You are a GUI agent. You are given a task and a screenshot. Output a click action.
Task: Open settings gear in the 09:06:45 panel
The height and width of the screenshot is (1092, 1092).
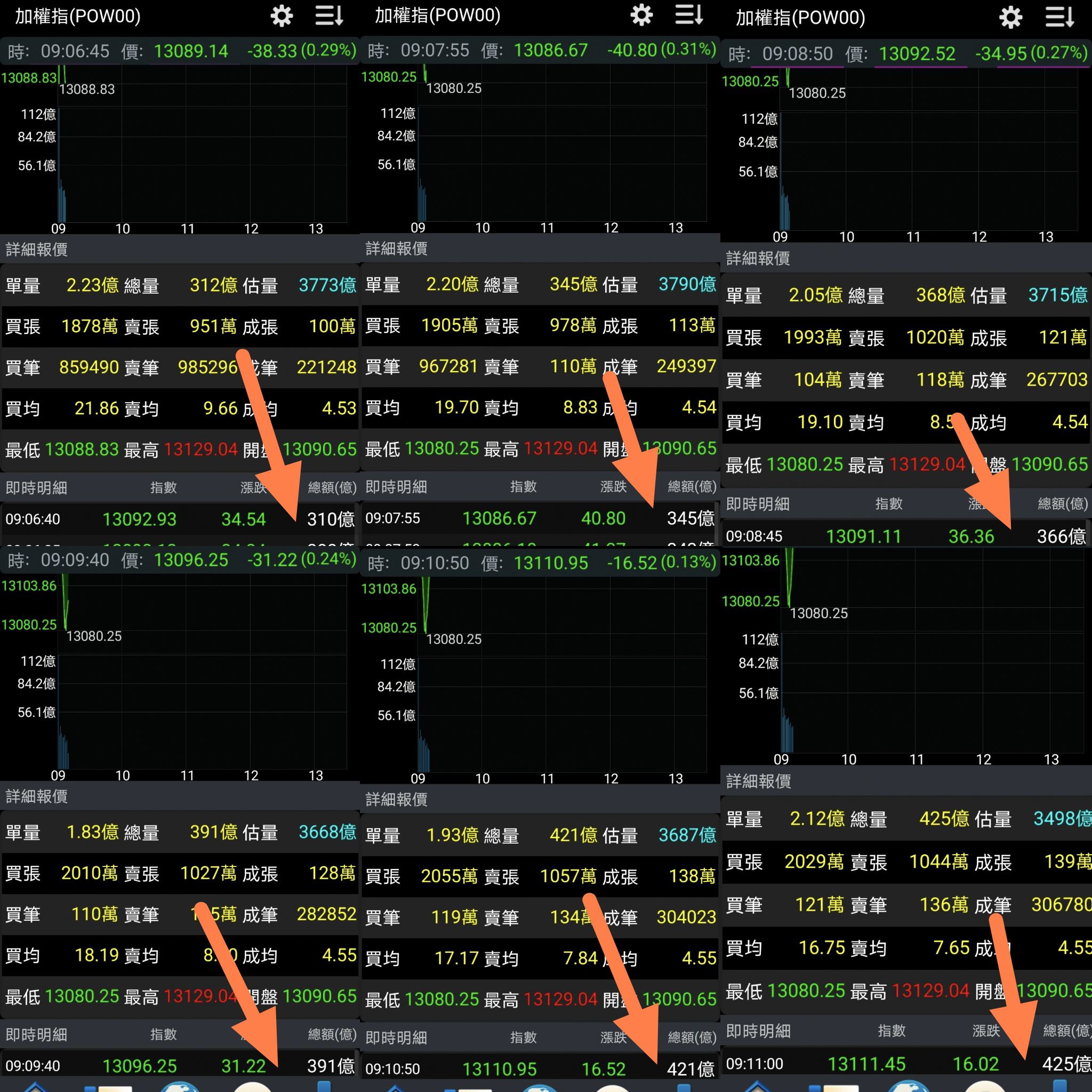coord(282,17)
